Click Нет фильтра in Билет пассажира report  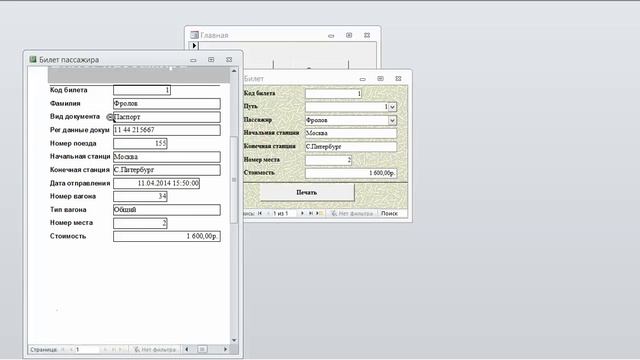(x=156, y=349)
